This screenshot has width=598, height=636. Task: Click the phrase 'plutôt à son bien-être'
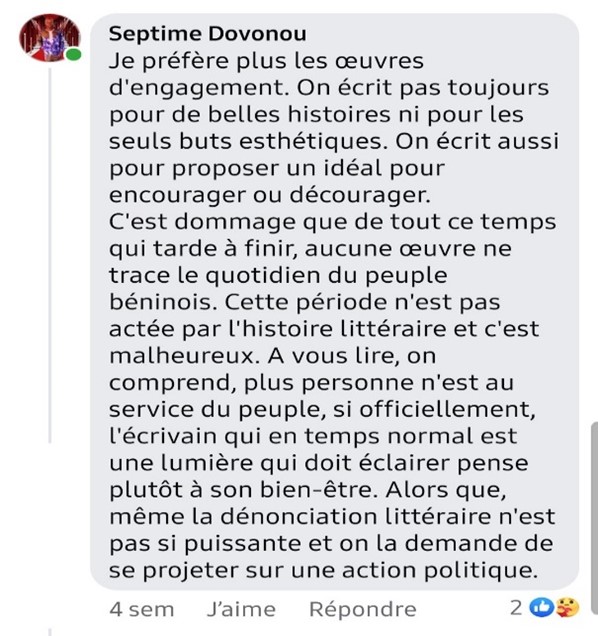click(x=241, y=490)
